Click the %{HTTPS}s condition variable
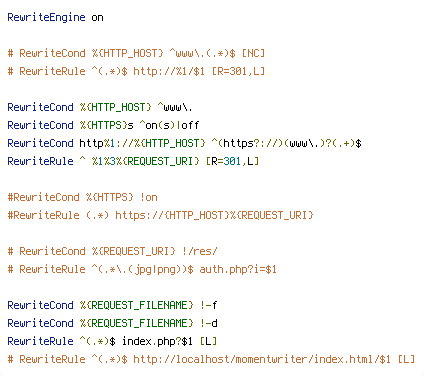424x376 pixels. tap(107, 125)
